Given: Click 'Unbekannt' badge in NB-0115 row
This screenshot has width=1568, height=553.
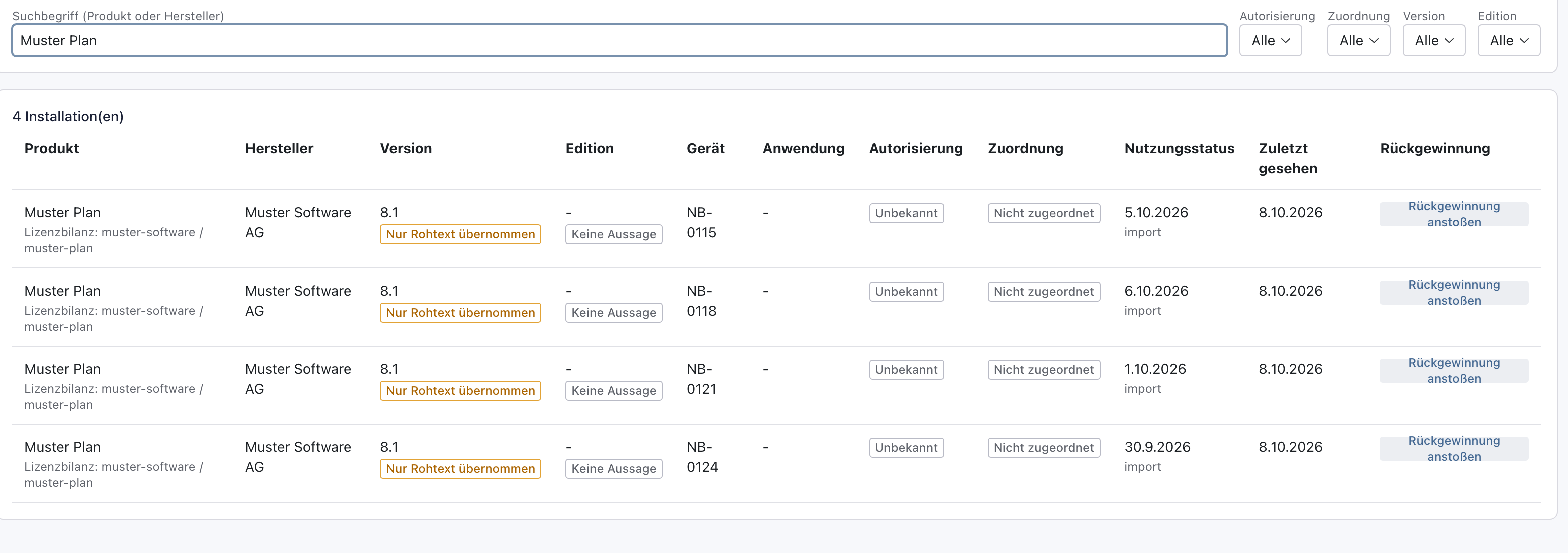Looking at the screenshot, I should point(906,213).
